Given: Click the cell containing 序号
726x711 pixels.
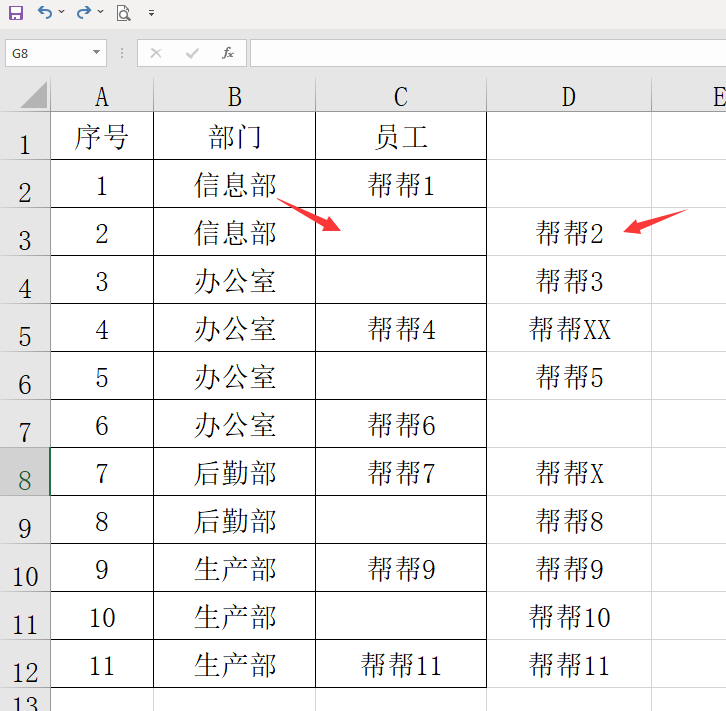Looking at the screenshot, I should 102,136.
